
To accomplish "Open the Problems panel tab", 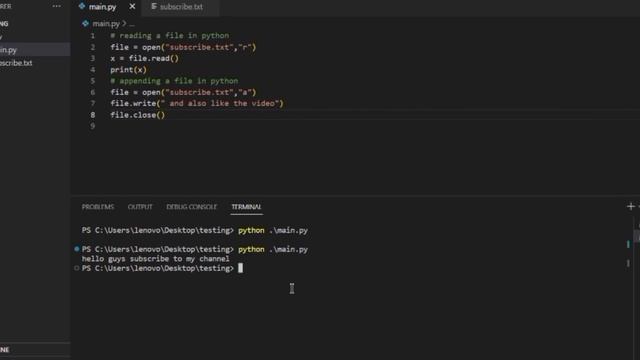I will pyautogui.click(x=98, y=207).
